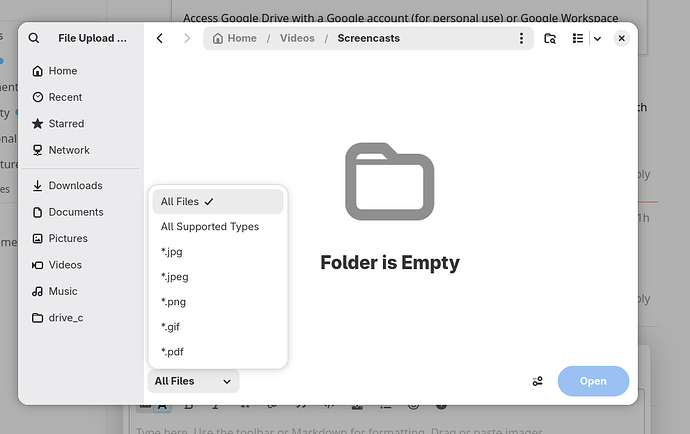Choose *.jpg file filter
Viewport: 690px width, 434px height.
point(218,252)
